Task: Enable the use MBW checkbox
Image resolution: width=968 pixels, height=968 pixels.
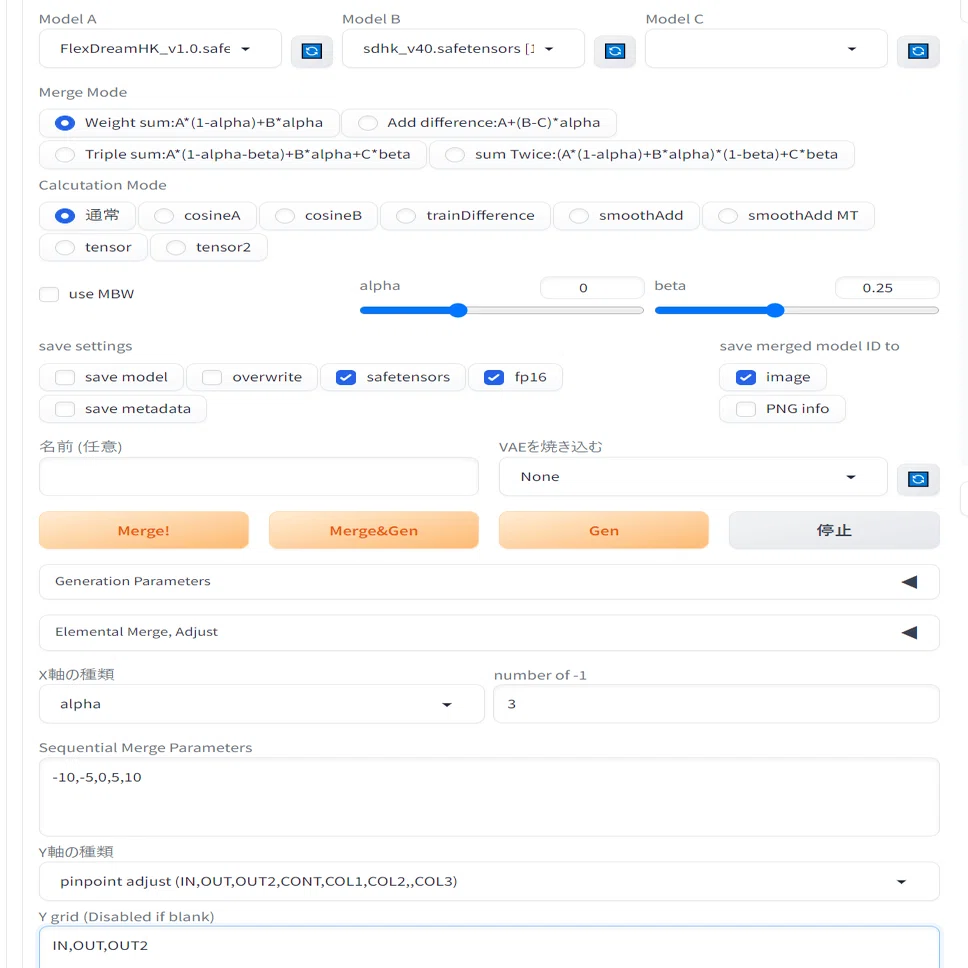Action: [49, 294]
